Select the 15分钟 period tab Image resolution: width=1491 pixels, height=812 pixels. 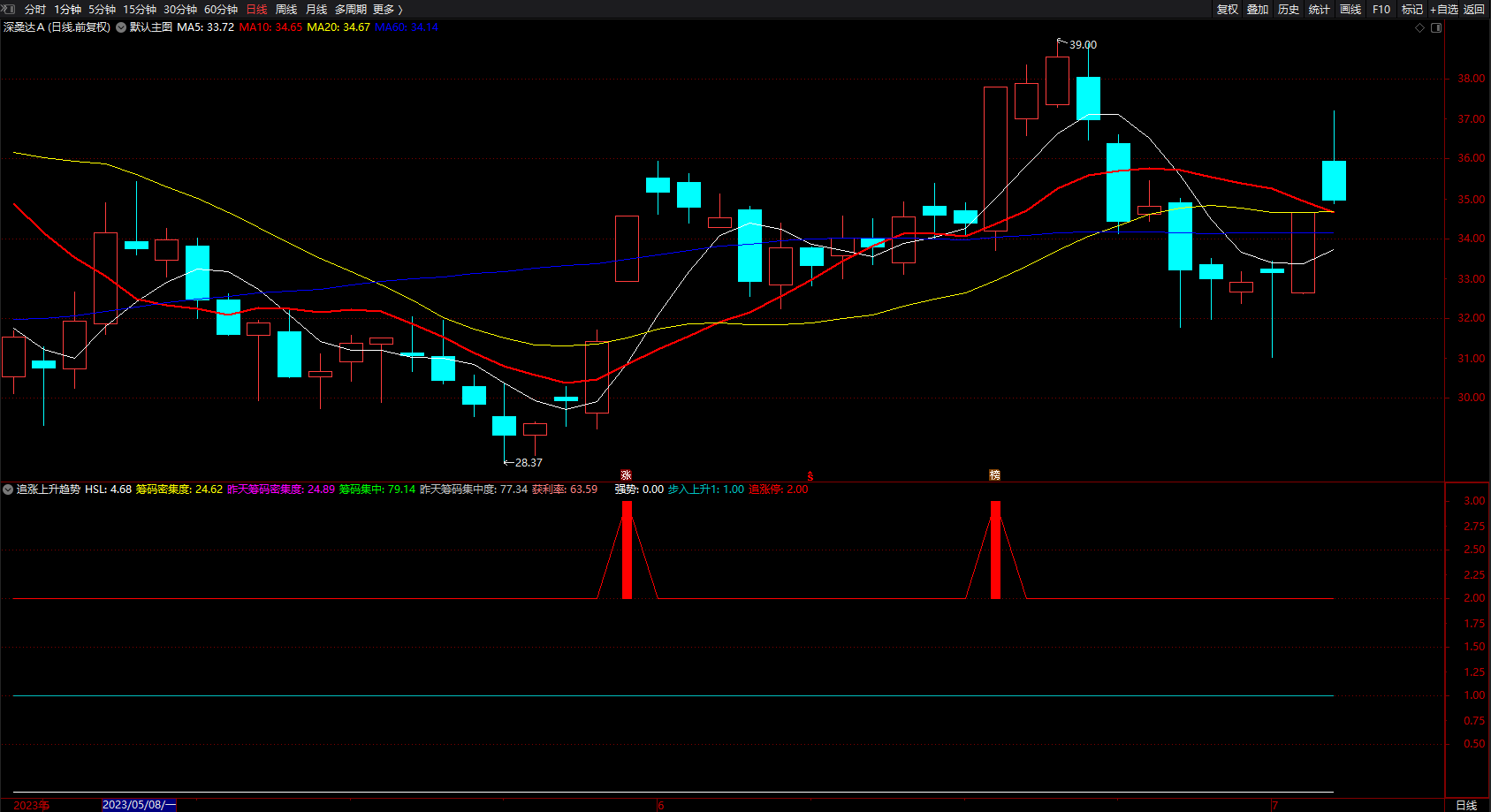140,10
